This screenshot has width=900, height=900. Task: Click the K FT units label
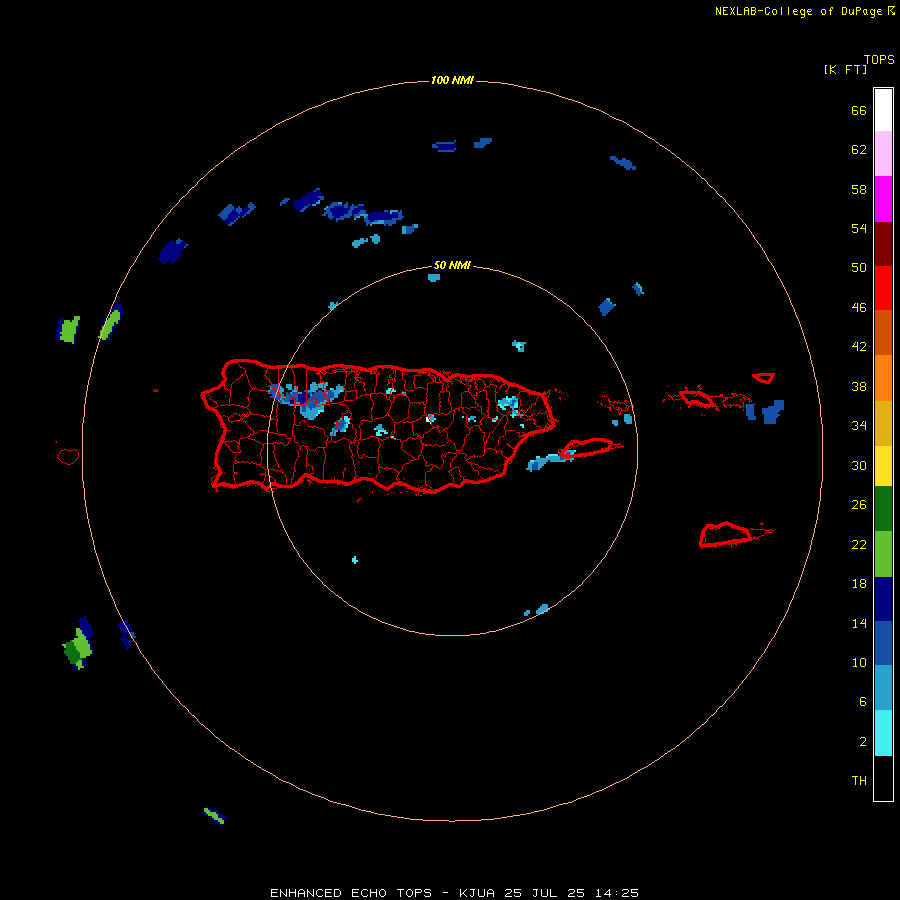pos(845,69)
